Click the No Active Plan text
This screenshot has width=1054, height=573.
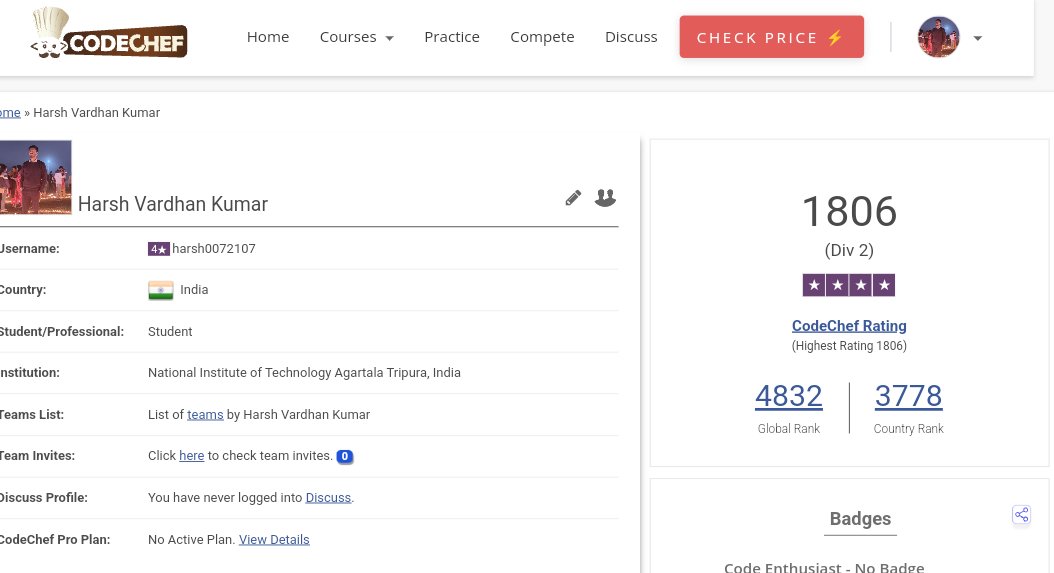(x=192, y=539)
